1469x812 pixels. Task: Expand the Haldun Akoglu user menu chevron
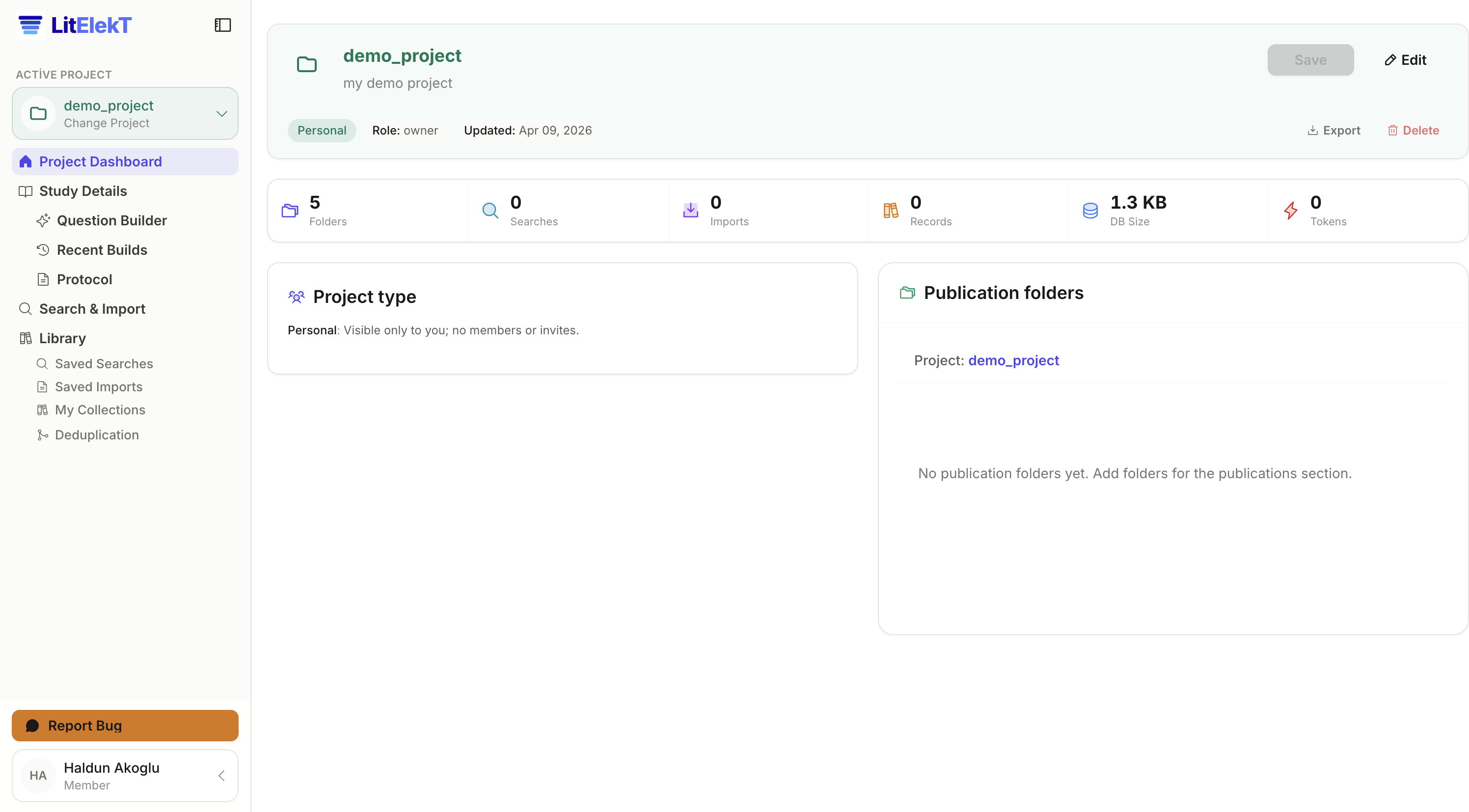pos(222,776)
